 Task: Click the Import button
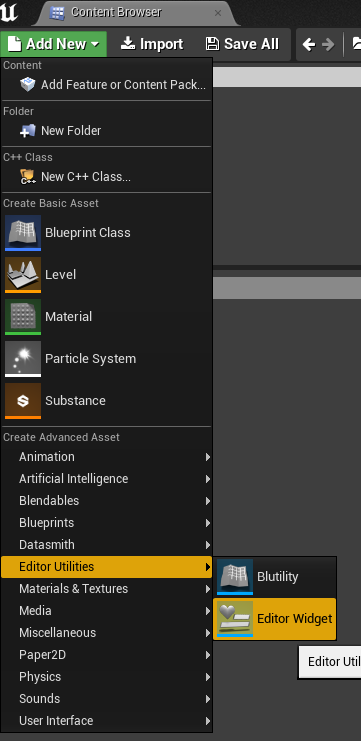(x=152, y=44)
